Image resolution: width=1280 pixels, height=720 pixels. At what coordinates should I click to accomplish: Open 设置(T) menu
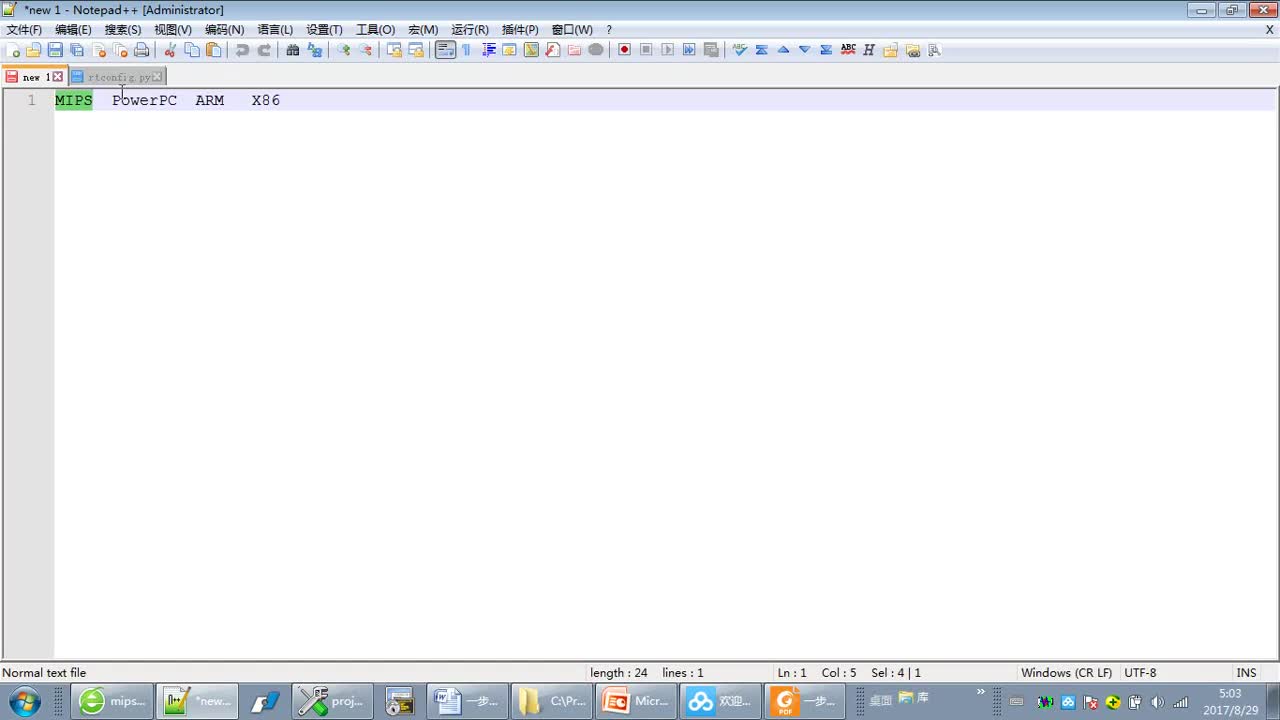pyautogui.click(x=324, y=30)
